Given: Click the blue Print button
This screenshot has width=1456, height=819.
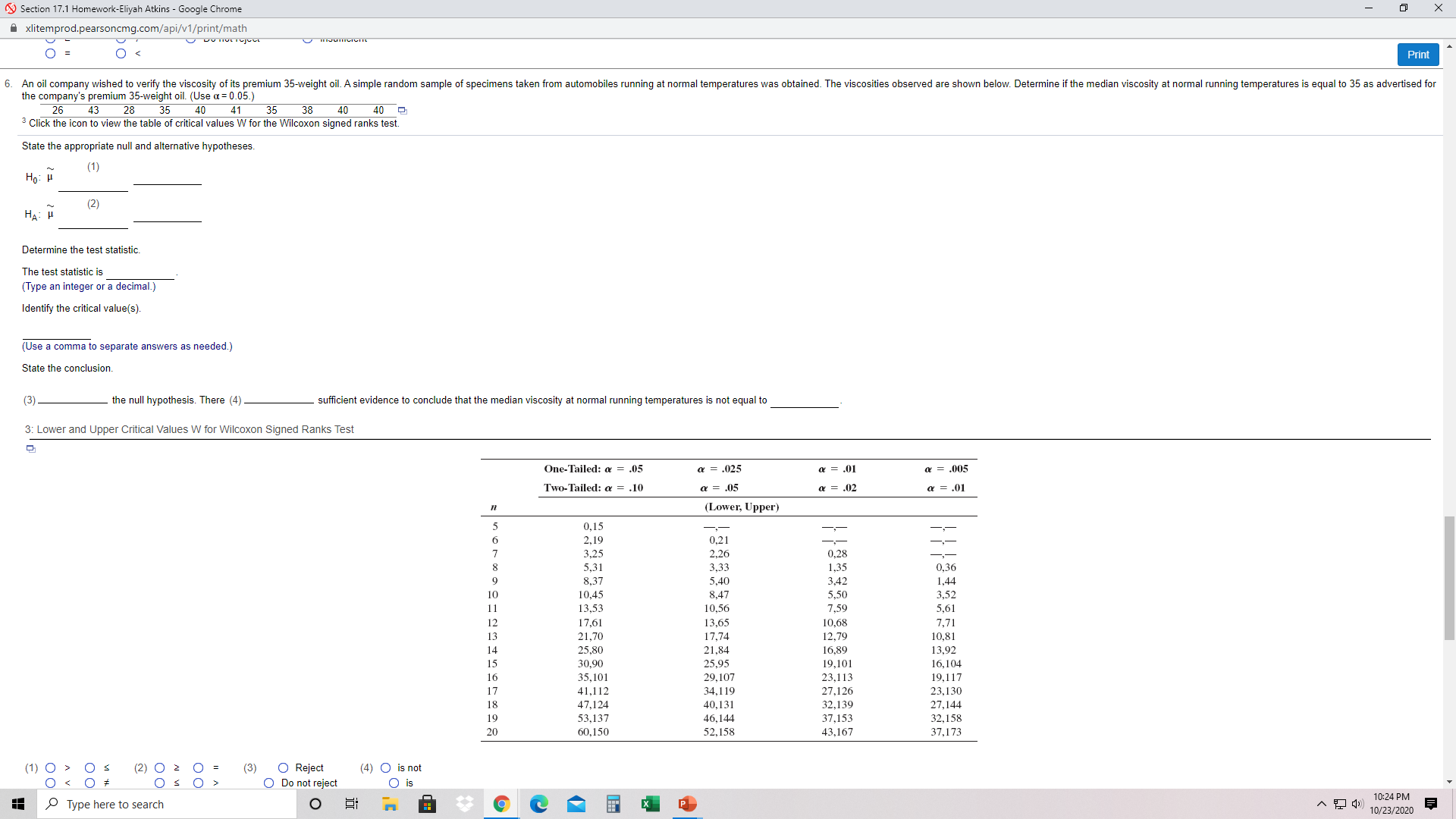Looking at the screenshot, I should (1417, 55).
